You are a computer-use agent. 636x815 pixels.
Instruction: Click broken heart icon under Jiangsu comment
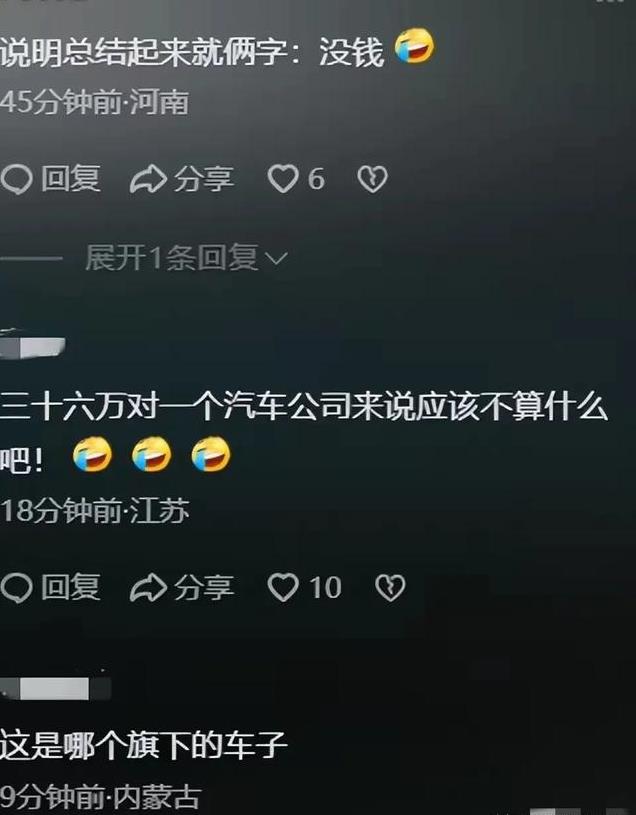[390, 588]
